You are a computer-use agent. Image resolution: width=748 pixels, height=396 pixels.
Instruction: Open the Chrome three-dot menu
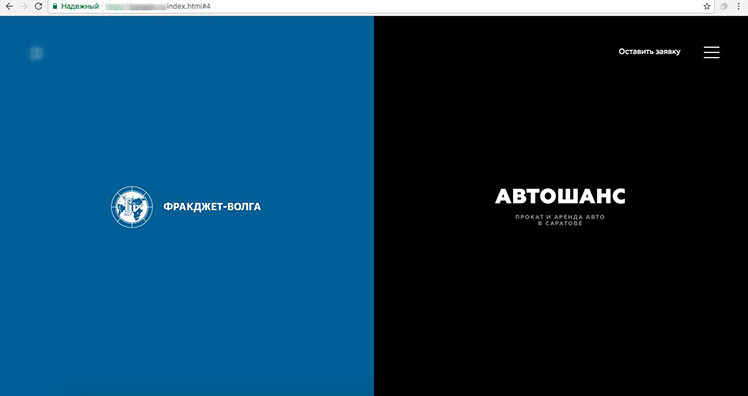tap(739, 7)
